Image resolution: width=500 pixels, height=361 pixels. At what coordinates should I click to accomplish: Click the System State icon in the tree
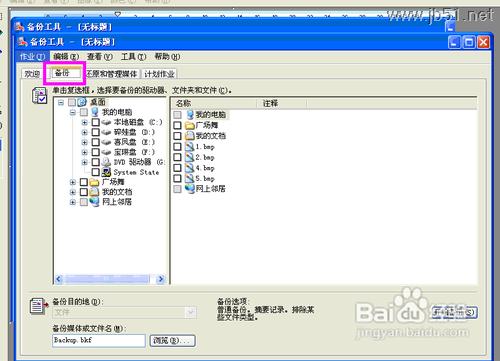click(x=106, y=172)
